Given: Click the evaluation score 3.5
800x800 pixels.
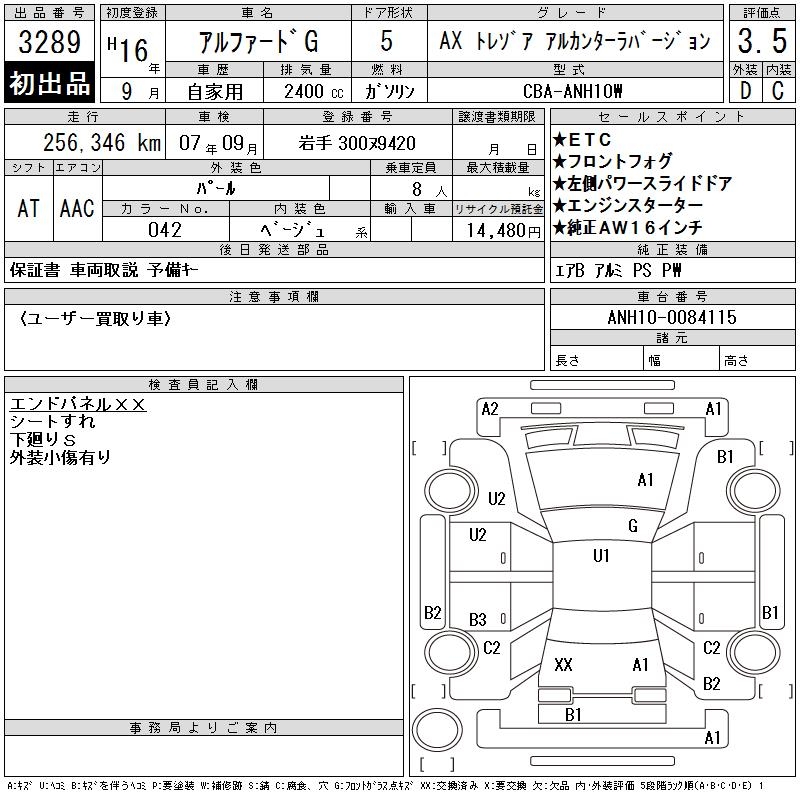Looking at the screenshot, I should point(762,41).
